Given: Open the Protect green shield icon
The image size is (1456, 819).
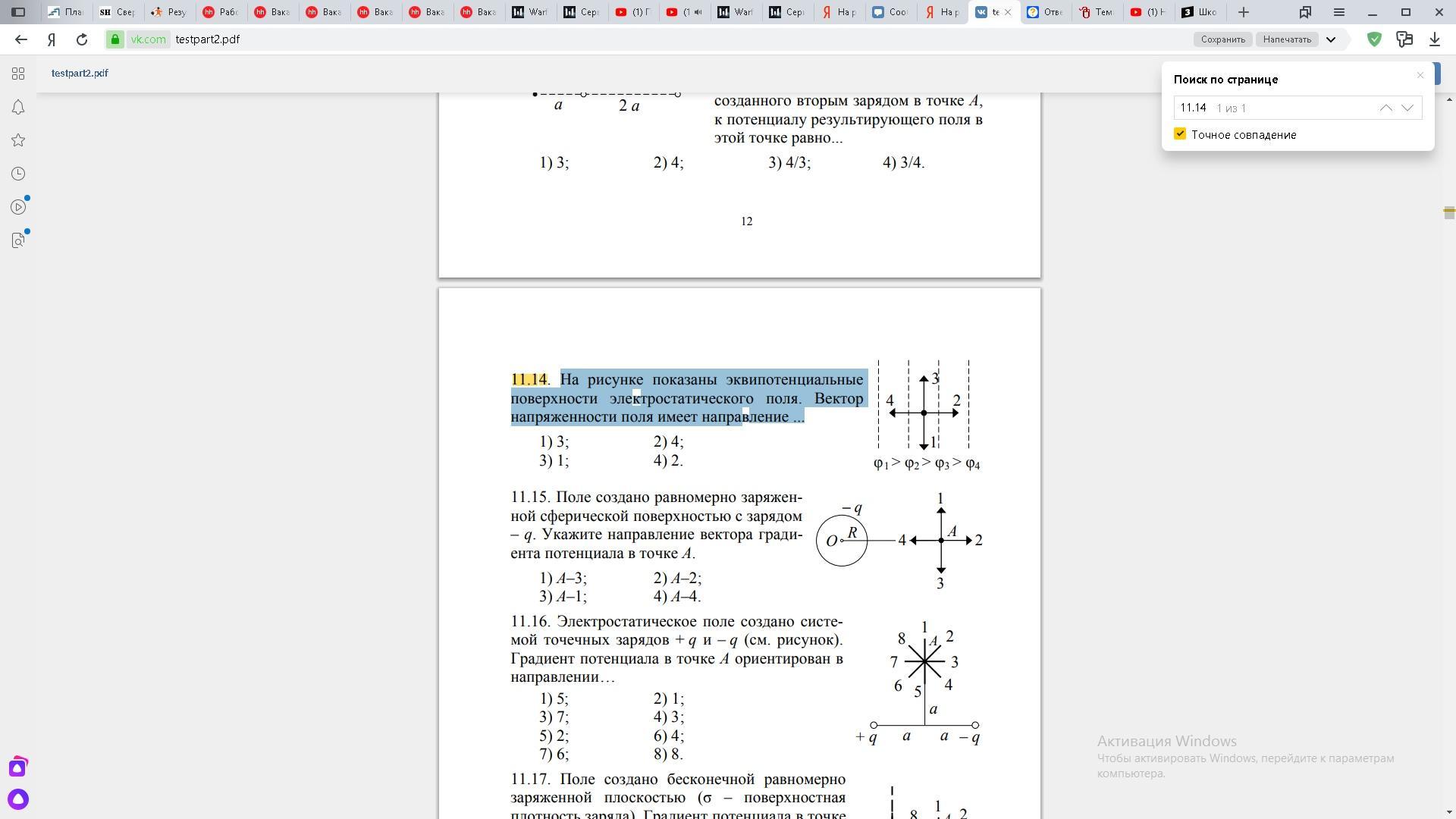Looking at the screenshot, I should coord(1374,39).
